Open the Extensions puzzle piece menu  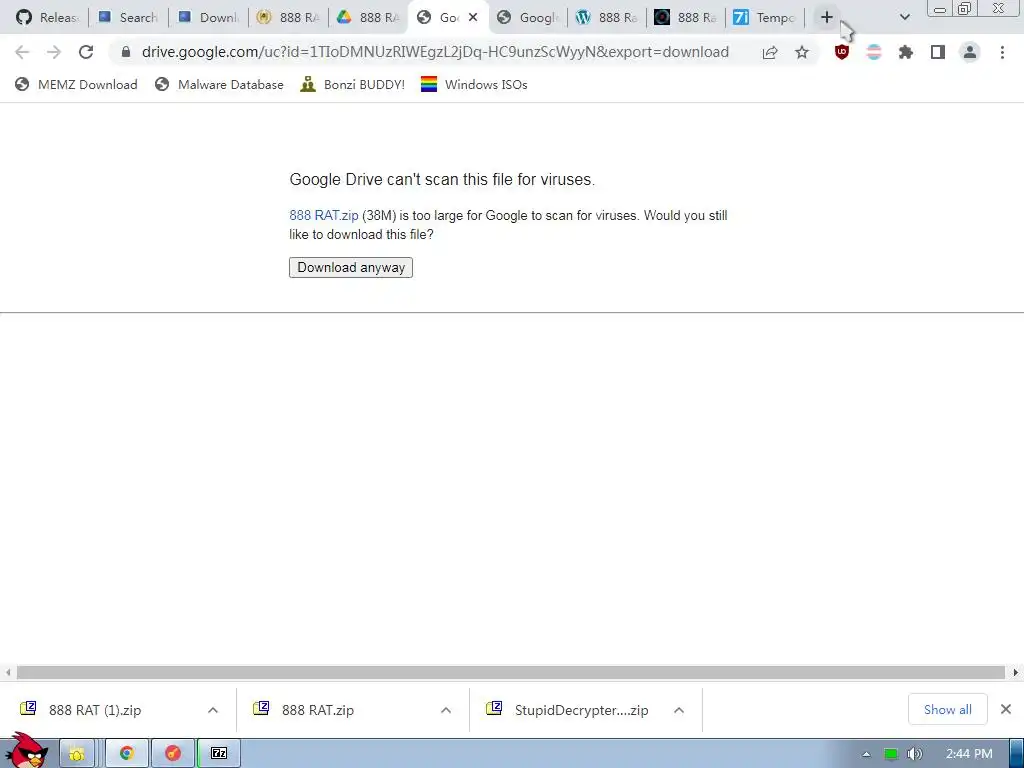tap(906, 52)
